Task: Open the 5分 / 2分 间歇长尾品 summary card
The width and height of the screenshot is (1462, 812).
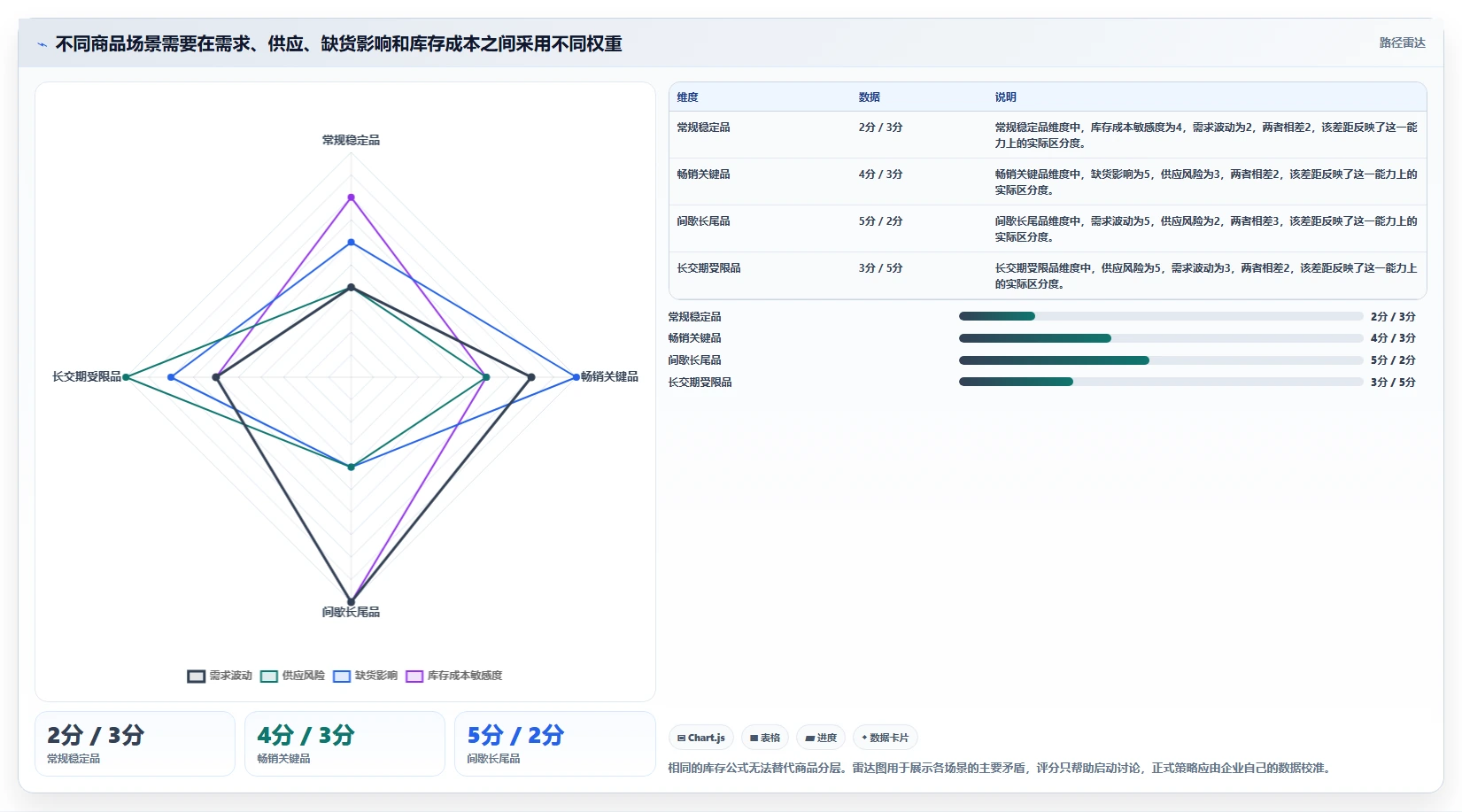Action: tap(554, 744)
